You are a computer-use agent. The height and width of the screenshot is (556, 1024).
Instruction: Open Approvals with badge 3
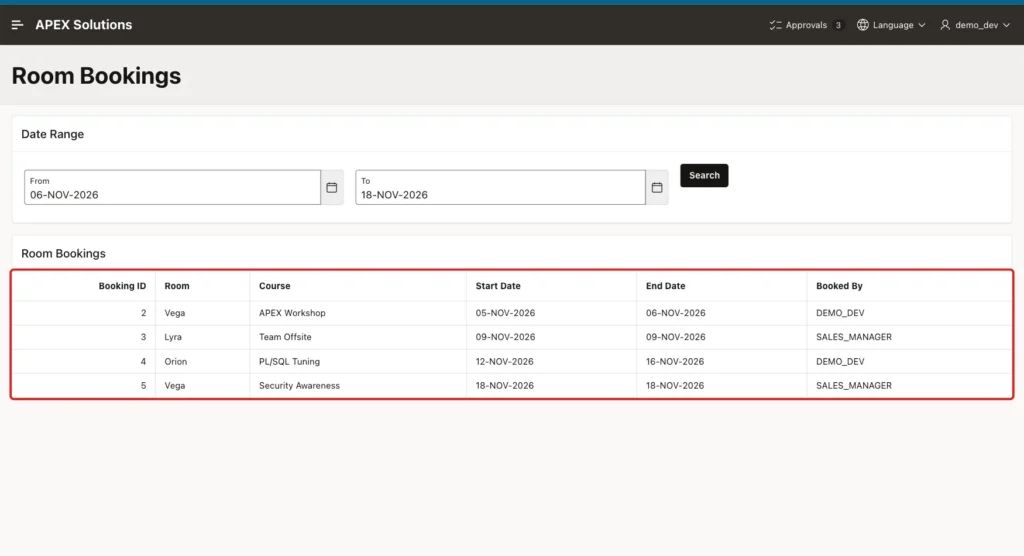click(807, 25)
